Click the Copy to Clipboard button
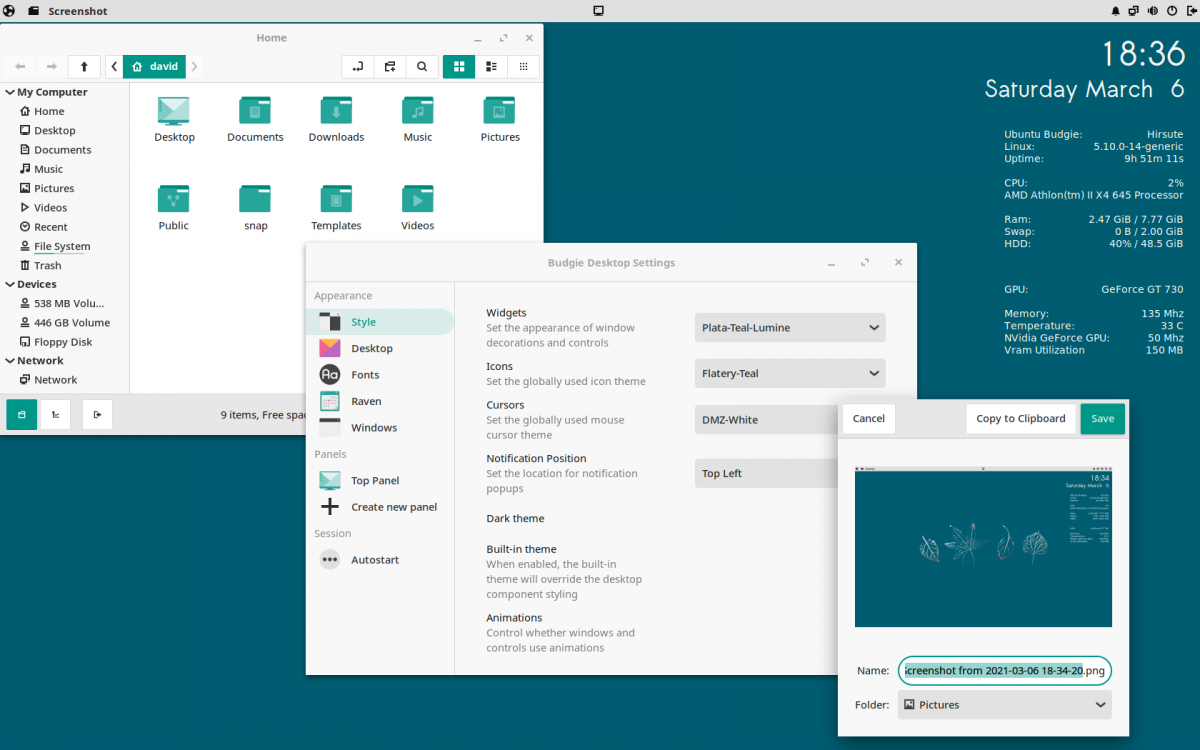The width and height of the screenshot is (1200, 750). click(x=1021, y=418)
